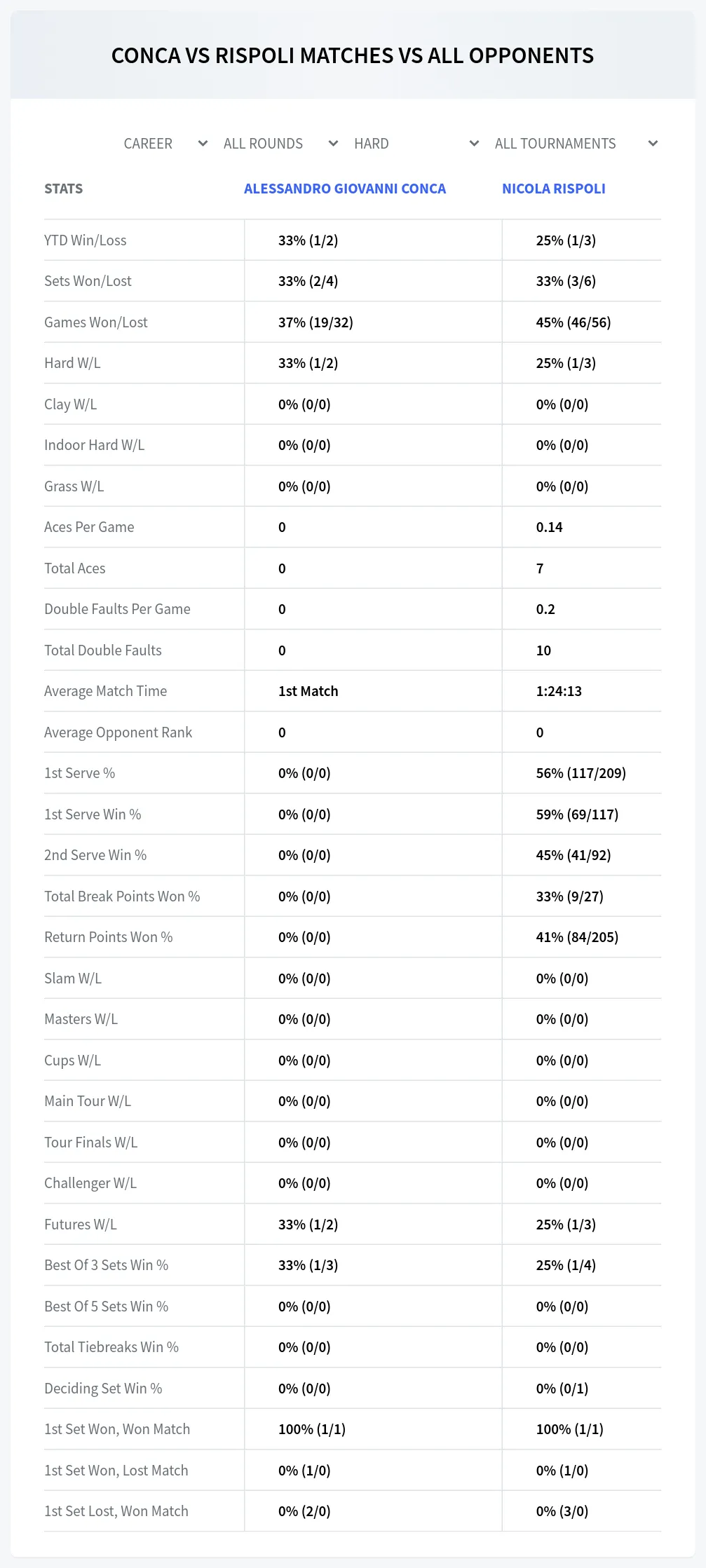Expand the ALL ROUNDS filter dropdown
This screenshot has height=1568, width=706.
pos(280,144)
